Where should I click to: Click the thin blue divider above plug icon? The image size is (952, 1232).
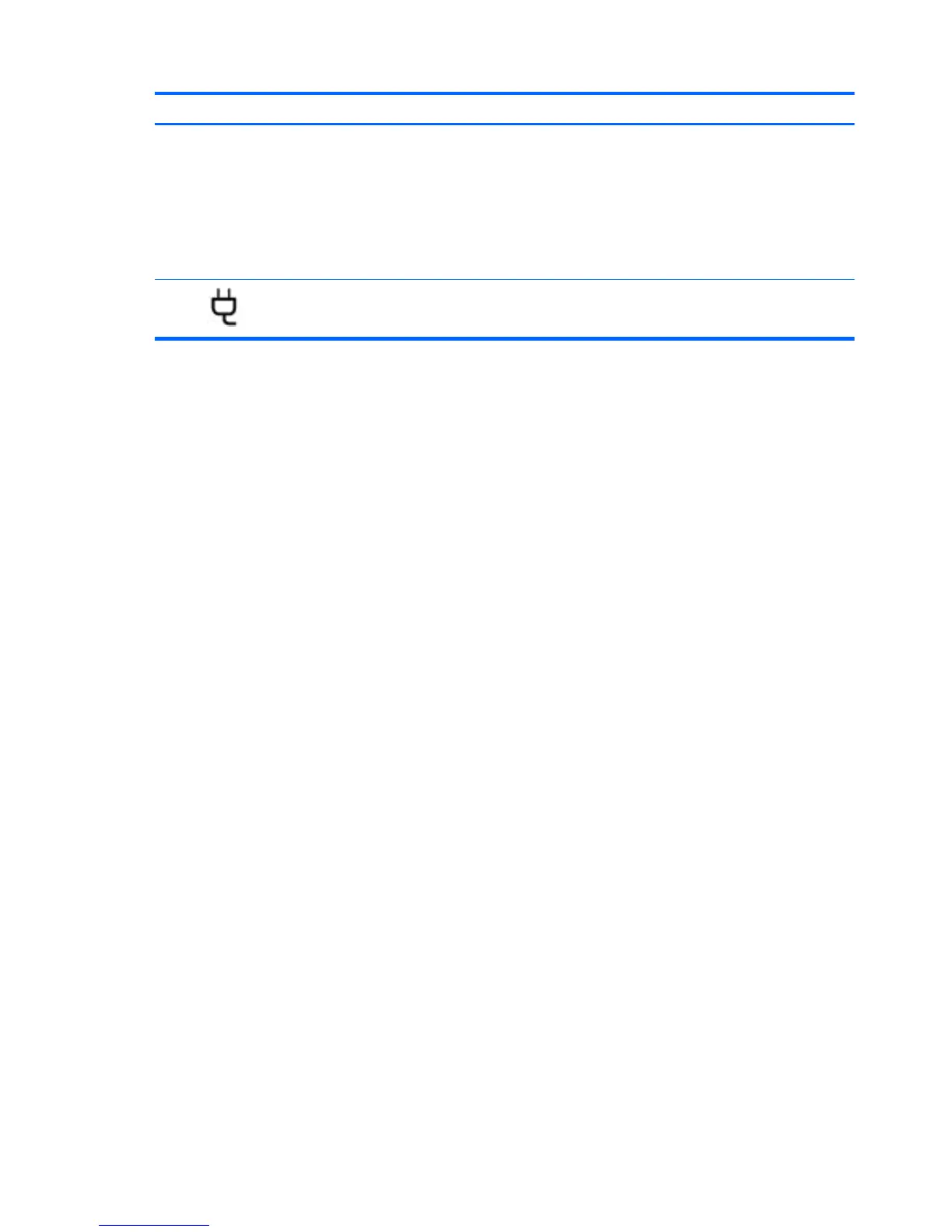point(504,279)
